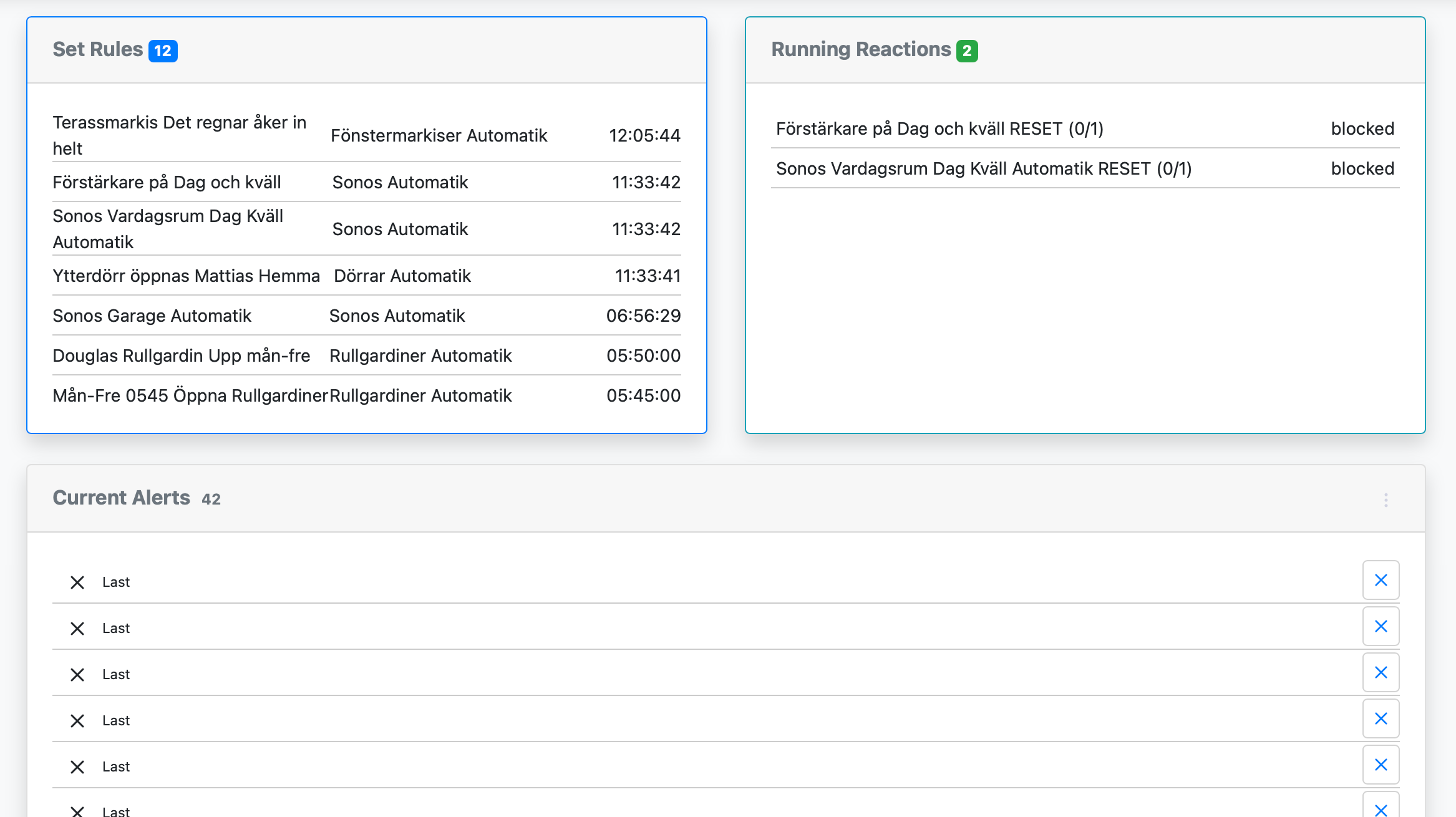The width and height of the screenshot is (1456, 817).
Task: Dismiss the second alert with blue X button
Action: click(x=1381, y=627)
